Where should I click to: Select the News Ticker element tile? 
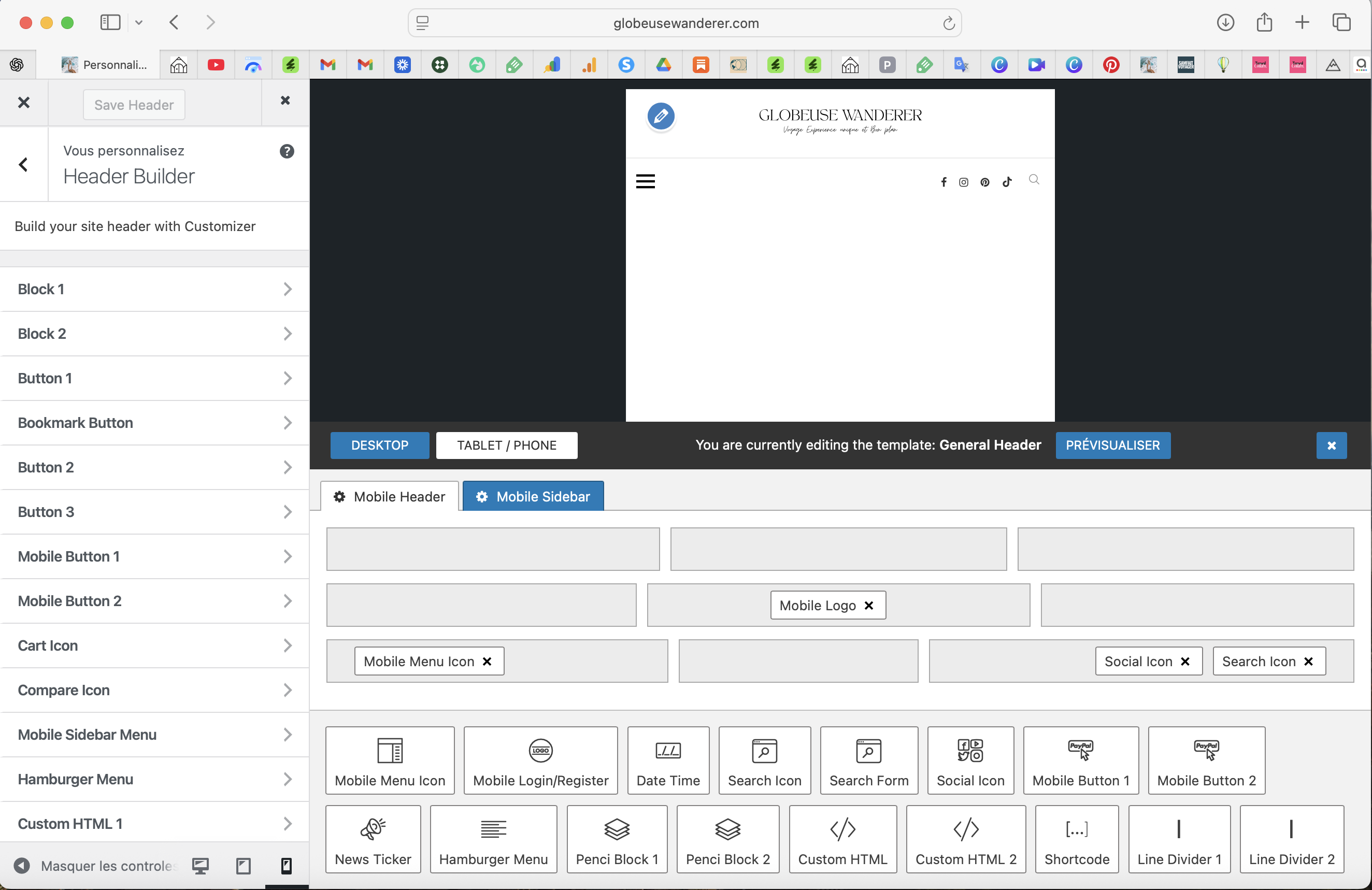[x=373, y=839]
